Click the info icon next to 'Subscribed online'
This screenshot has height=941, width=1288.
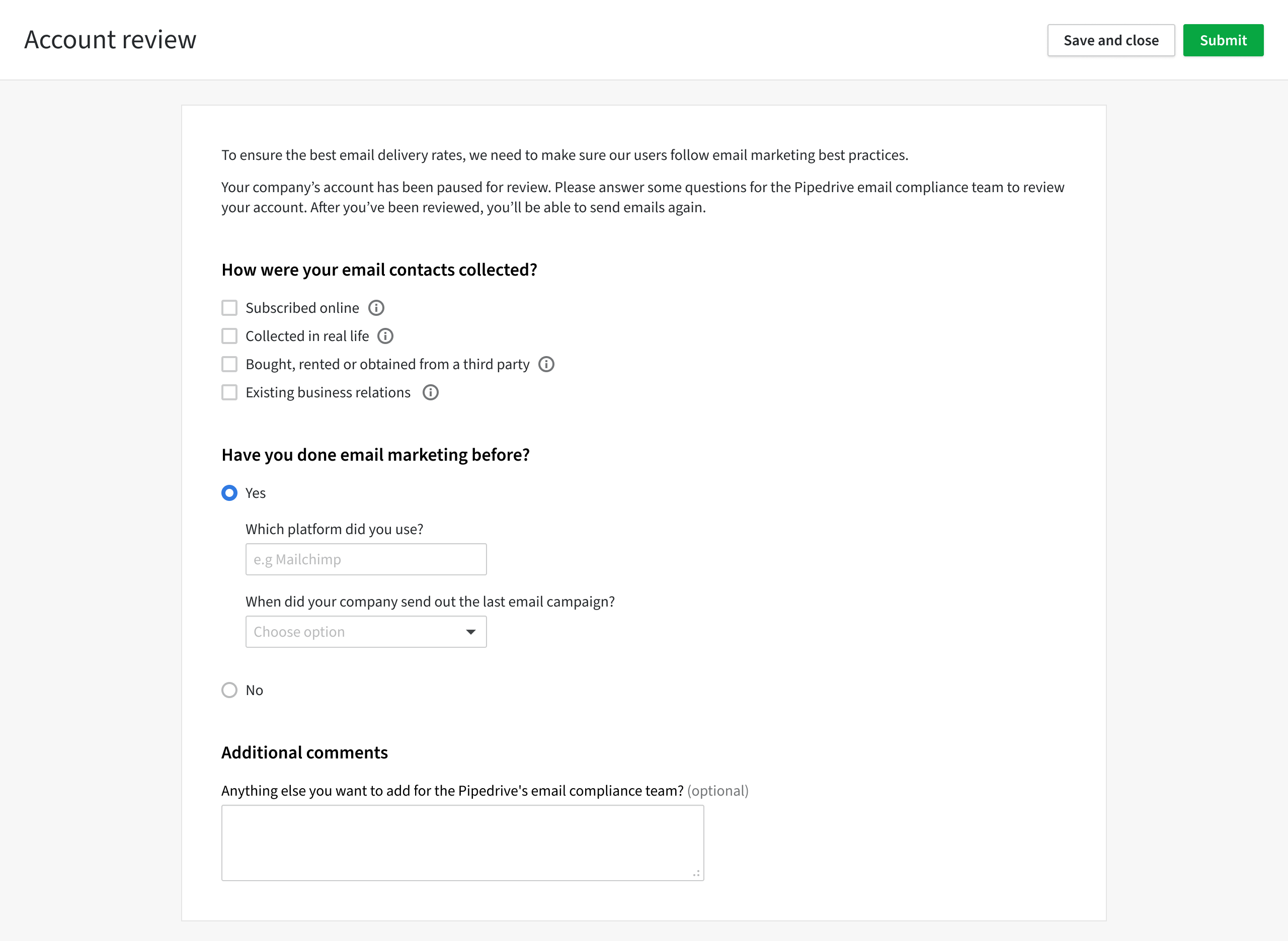378,308
